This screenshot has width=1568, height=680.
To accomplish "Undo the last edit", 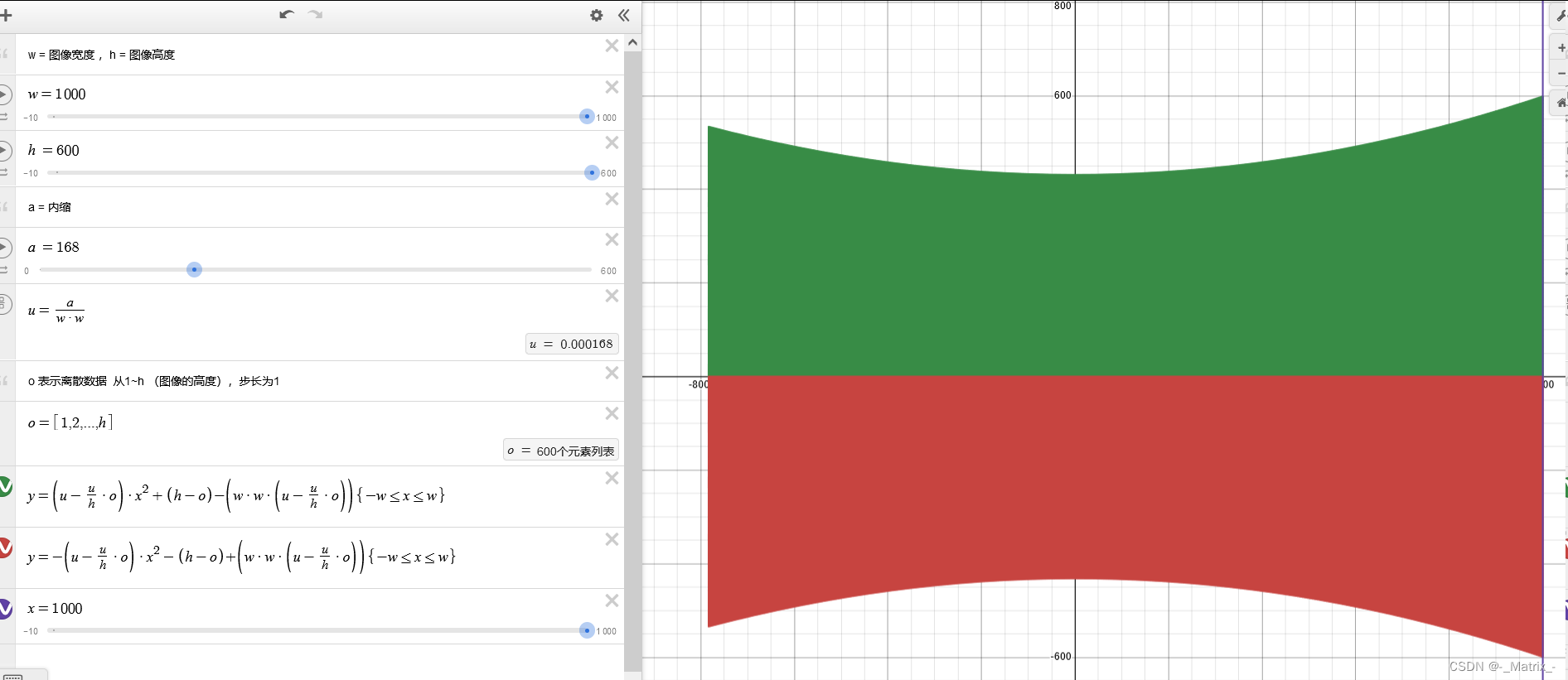I will pos(287,15).
